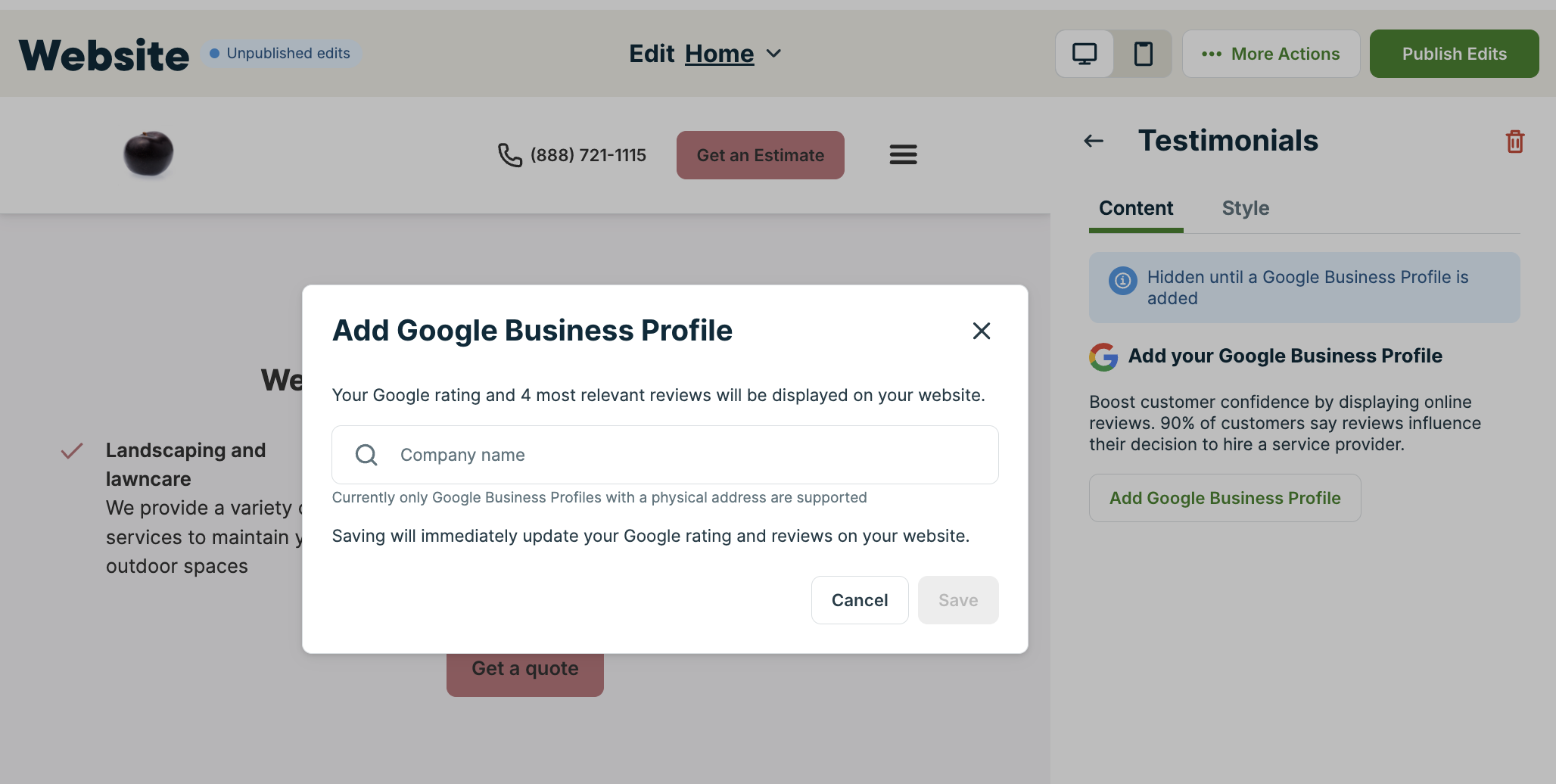1556x784 pixels.
Task: Click Add Google Business Profile sidebar button
Action: [x=1225, y=498]
